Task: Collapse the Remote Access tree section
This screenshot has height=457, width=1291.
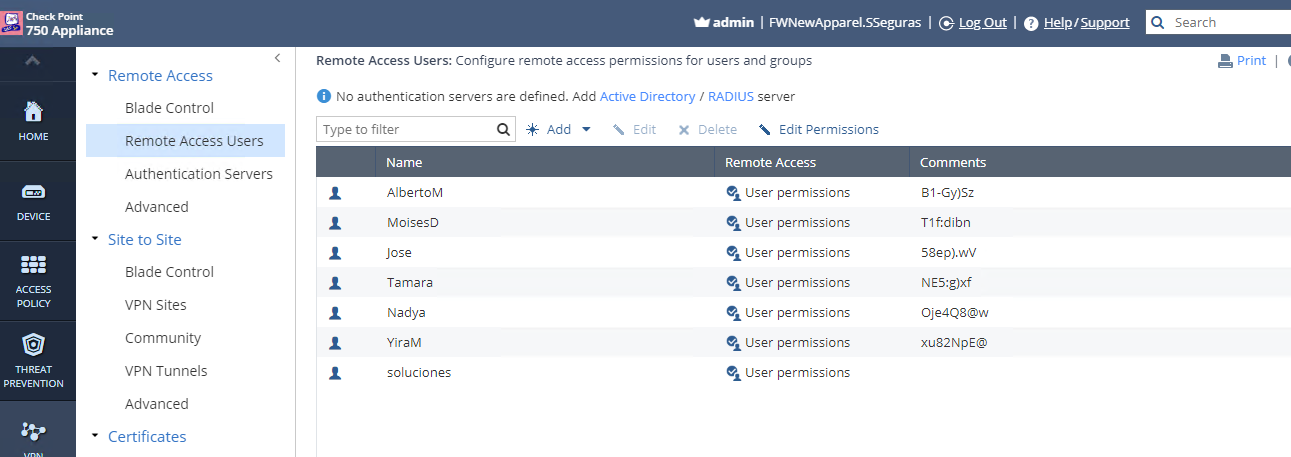Action: (x=96, y=75)
